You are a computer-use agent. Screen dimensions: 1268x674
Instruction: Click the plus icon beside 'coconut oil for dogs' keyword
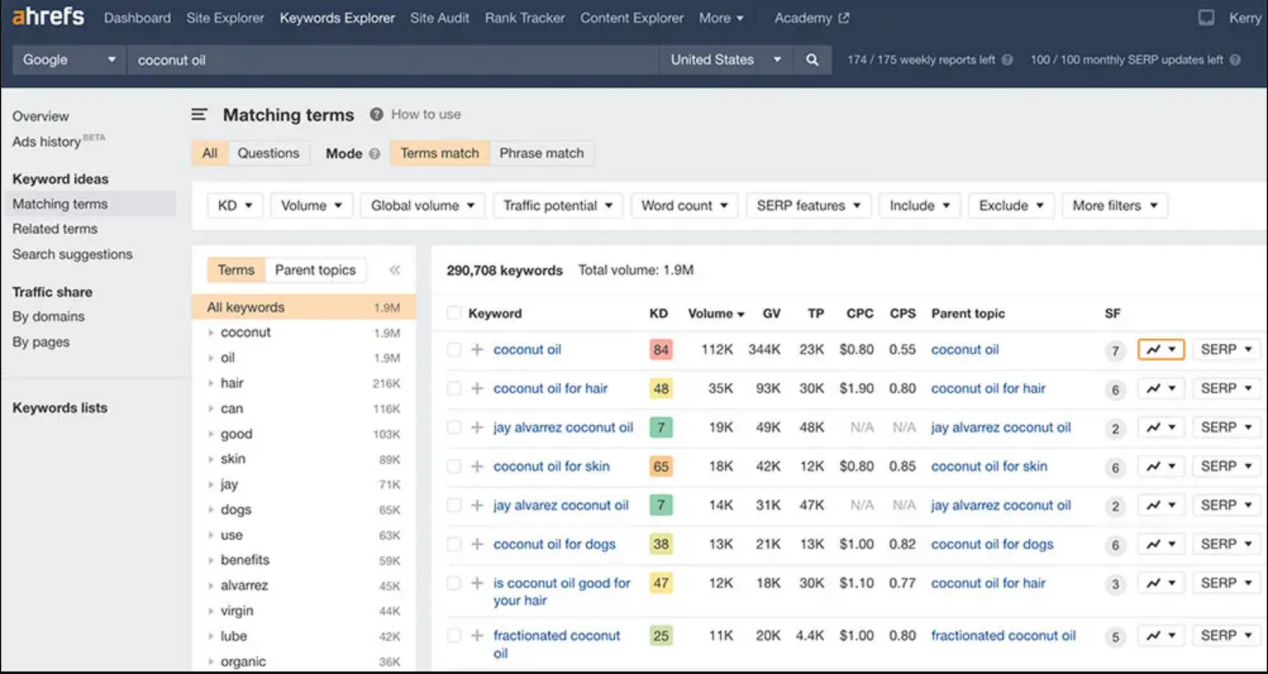tap(477, 545)
